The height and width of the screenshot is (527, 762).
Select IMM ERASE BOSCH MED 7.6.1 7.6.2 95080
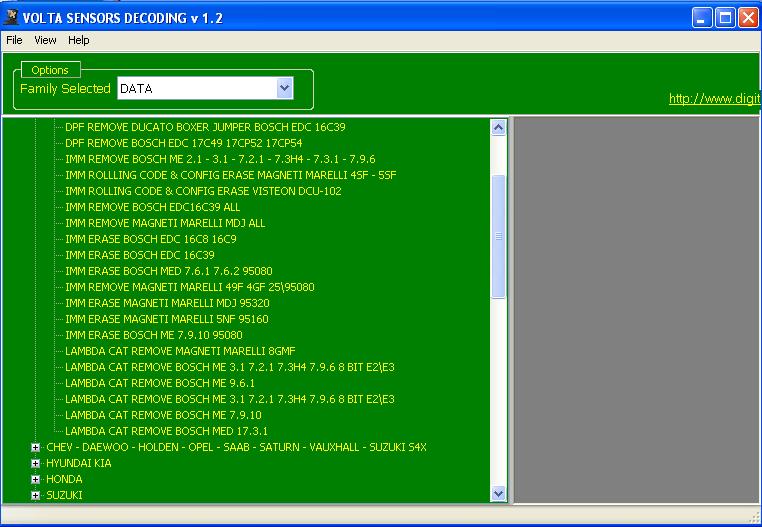tap(169, 272)
